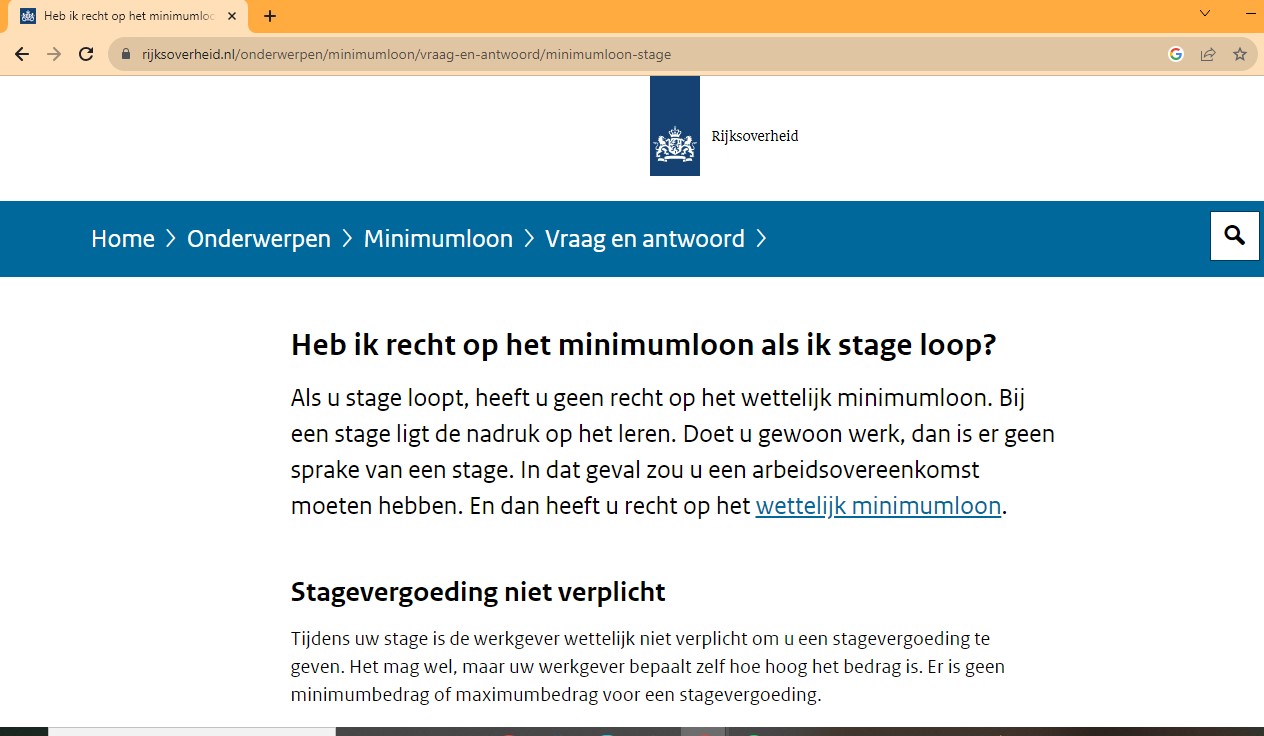Navigate to Onderwerpen breadcrumb
Screen dimensions: 1264x736
click(x=259, y=239)
